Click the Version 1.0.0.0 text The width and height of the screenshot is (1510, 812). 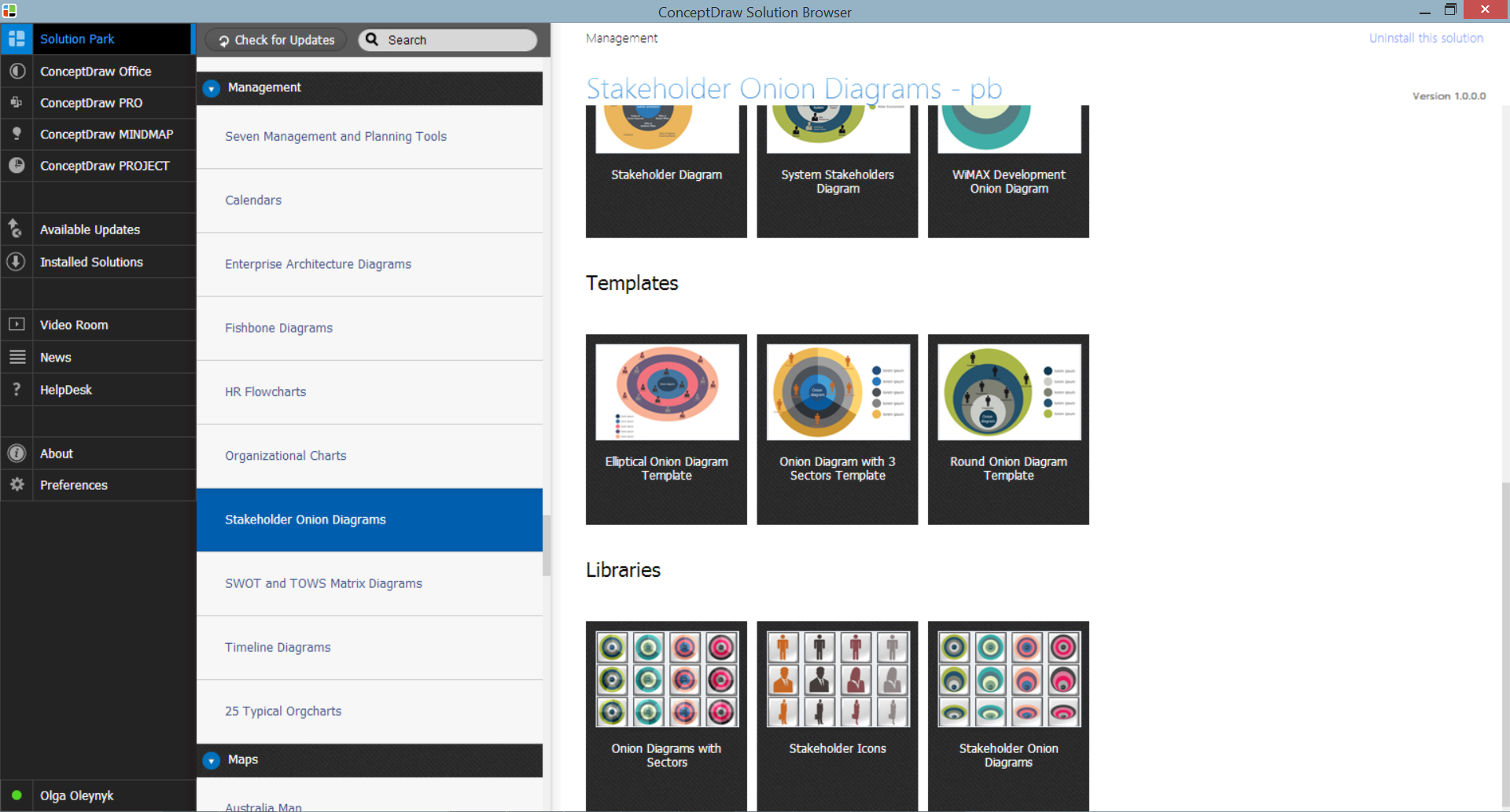click(x=1449, y=96)
